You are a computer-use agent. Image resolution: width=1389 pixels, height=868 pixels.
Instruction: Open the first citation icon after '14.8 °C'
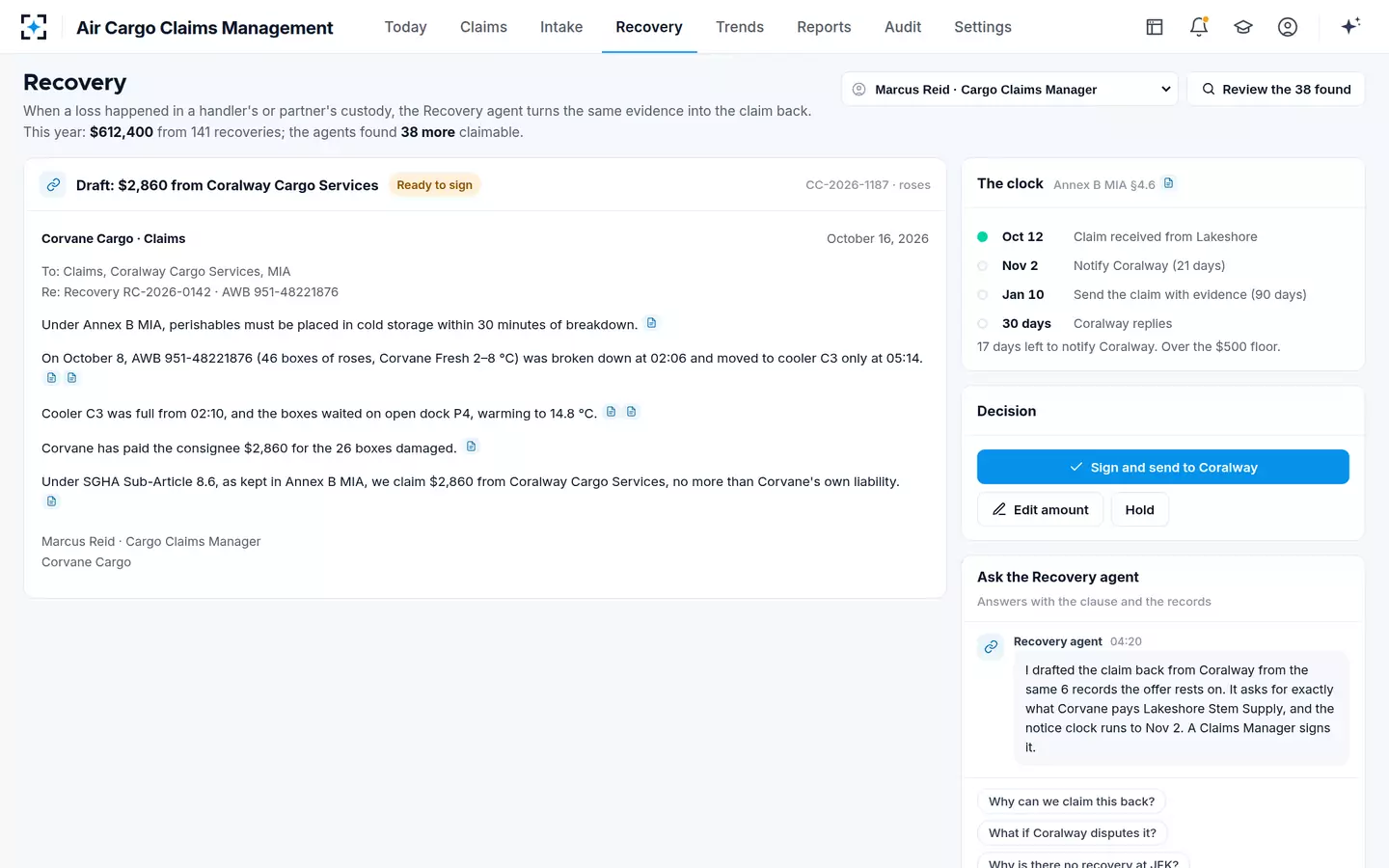(x=611, y=412)
